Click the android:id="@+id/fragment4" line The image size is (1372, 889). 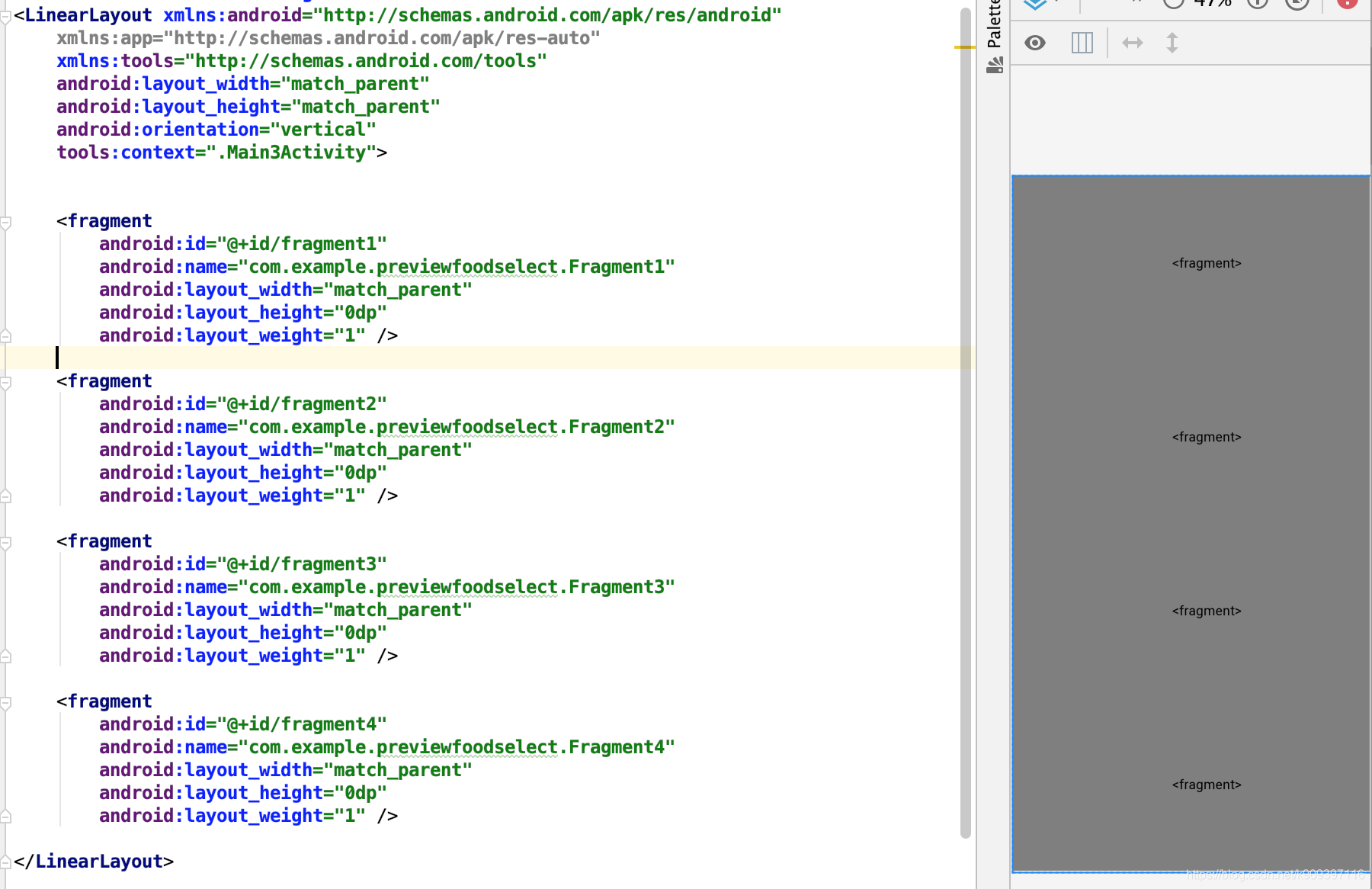pos(243,724)
